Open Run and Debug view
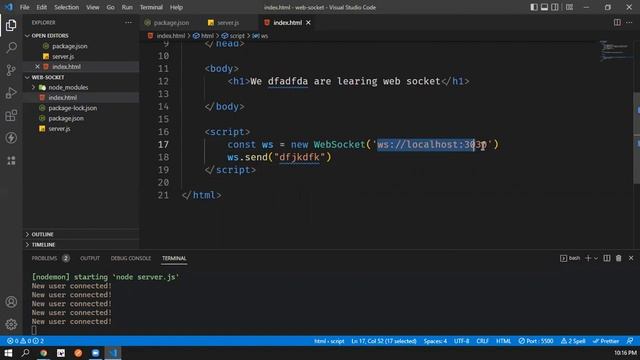Viewport: 640px width, 360px height. click(x=11, y=93)
